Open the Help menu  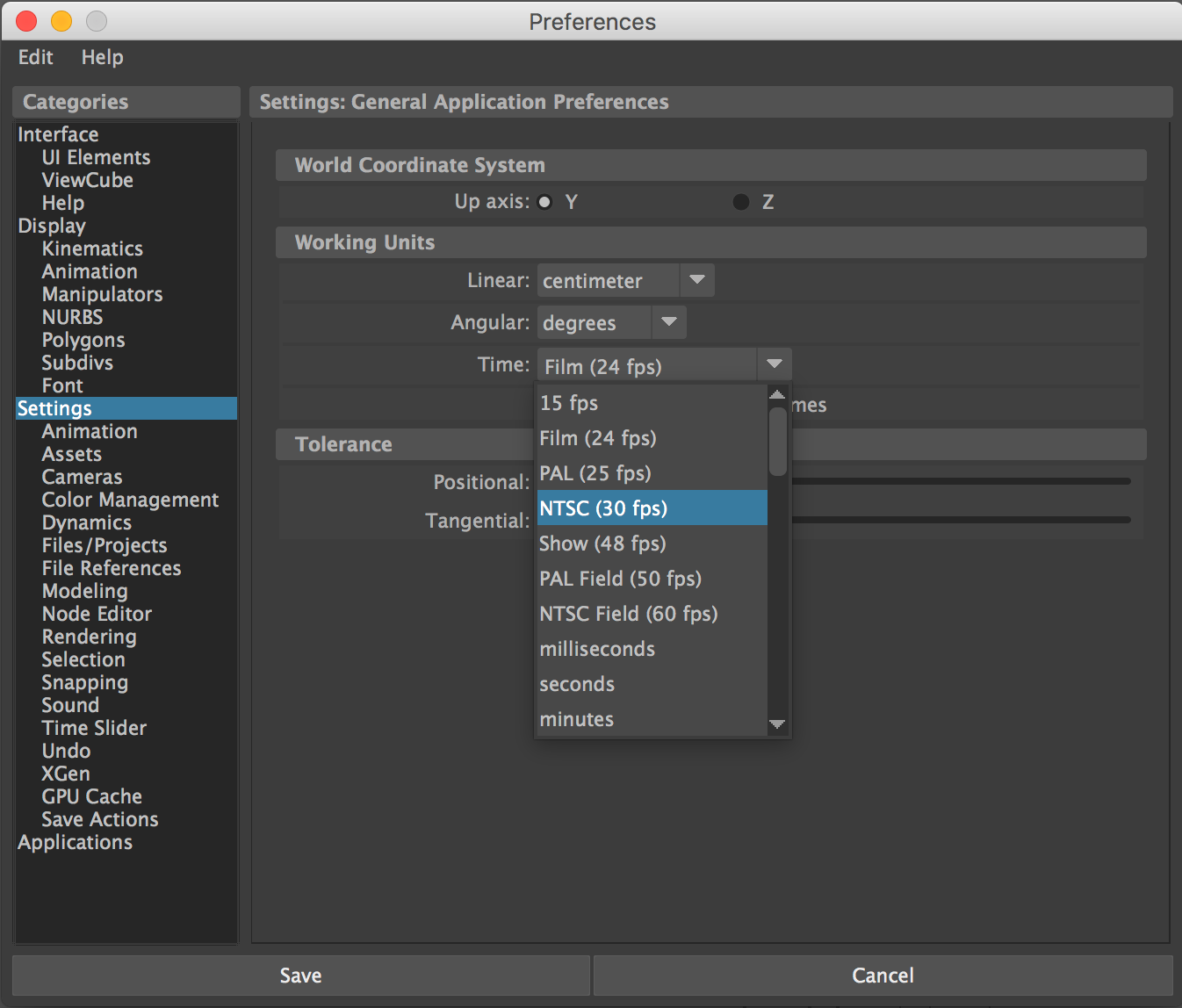pos(102,57)
